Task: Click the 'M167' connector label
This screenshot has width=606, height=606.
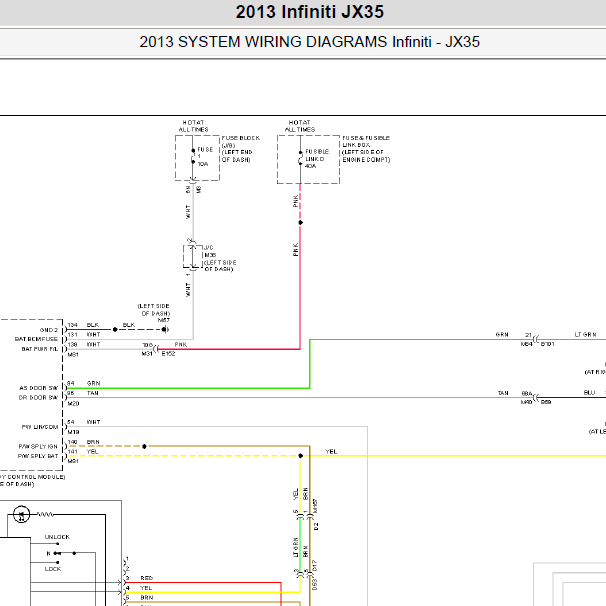Action: pyautogui.click(x=315, y=506)
